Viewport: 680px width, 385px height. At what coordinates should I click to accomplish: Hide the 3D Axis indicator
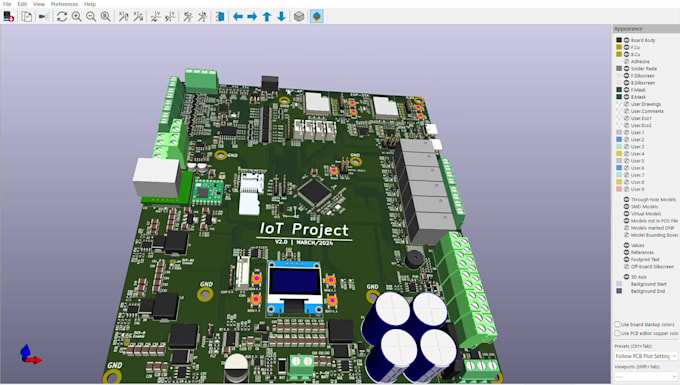click(626, 277)
